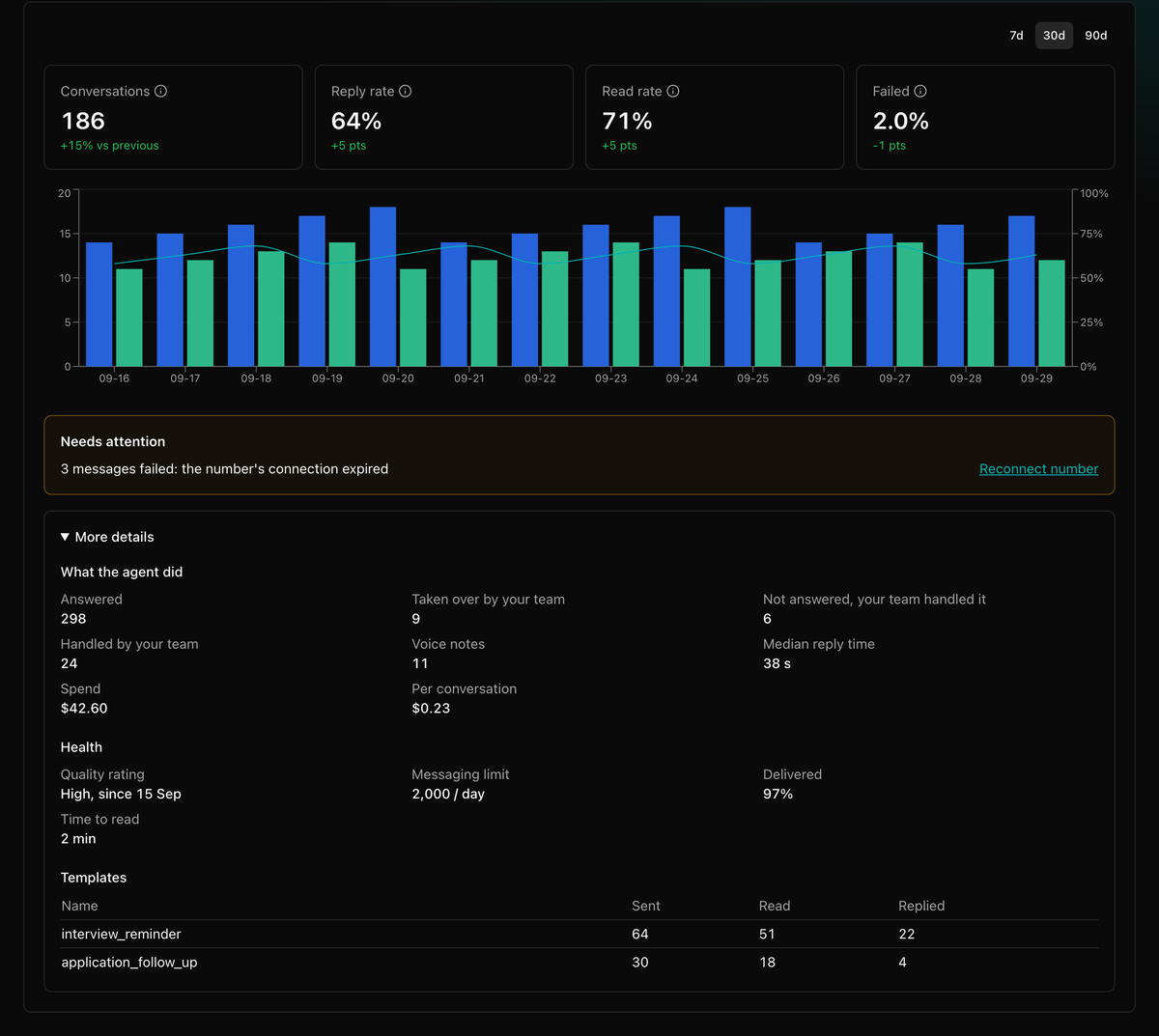Click the Needs attention heading
This screenshot has width=1159, height=1036.
[113, 441]
